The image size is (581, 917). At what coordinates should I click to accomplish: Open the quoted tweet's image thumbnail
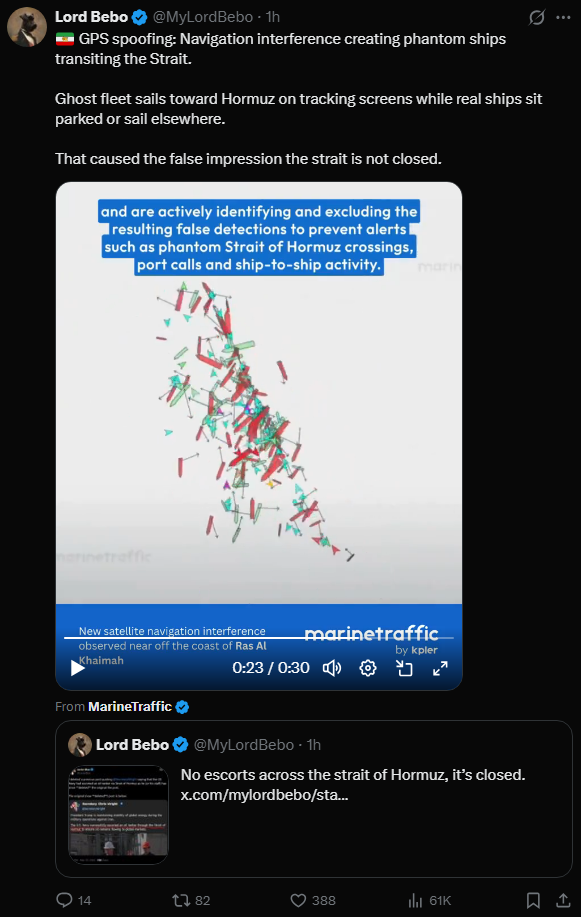click(118, 814)
